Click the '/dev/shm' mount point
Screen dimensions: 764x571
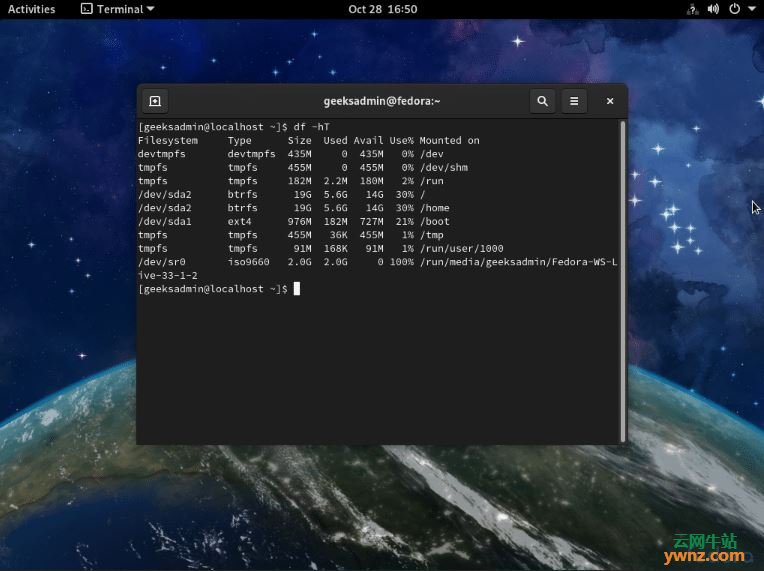(443, 168)
